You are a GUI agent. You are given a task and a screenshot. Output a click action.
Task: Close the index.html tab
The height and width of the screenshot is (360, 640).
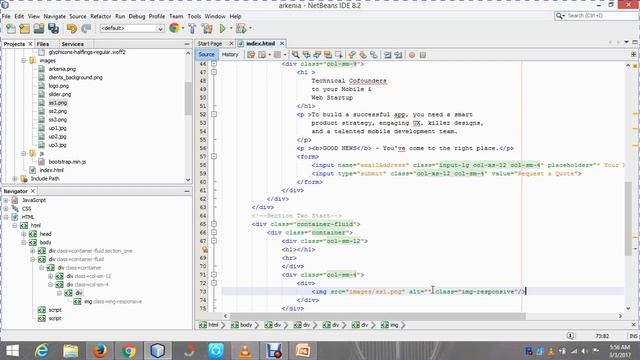tap(282, 44)
